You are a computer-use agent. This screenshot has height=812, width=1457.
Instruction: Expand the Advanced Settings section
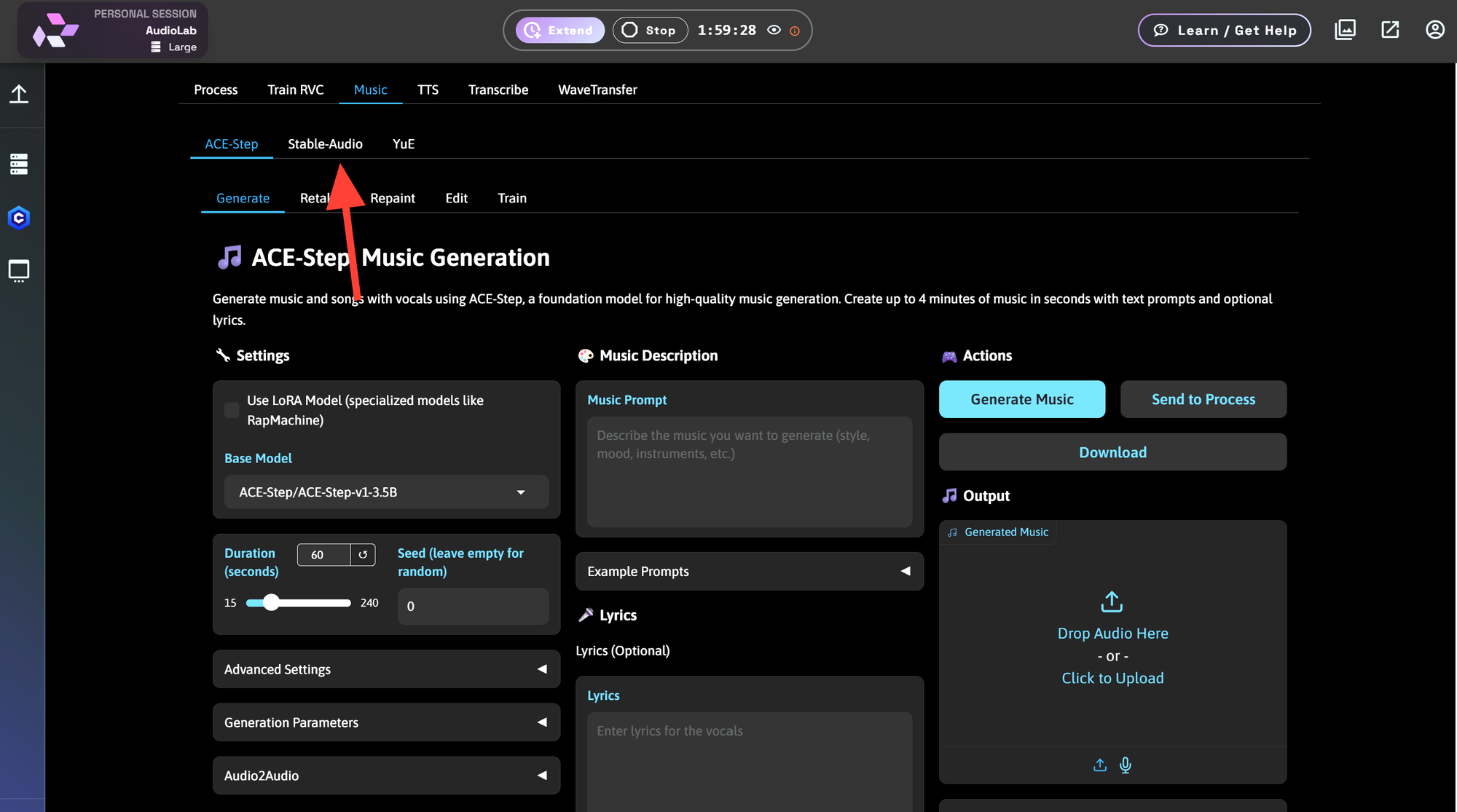coord(386,669)
